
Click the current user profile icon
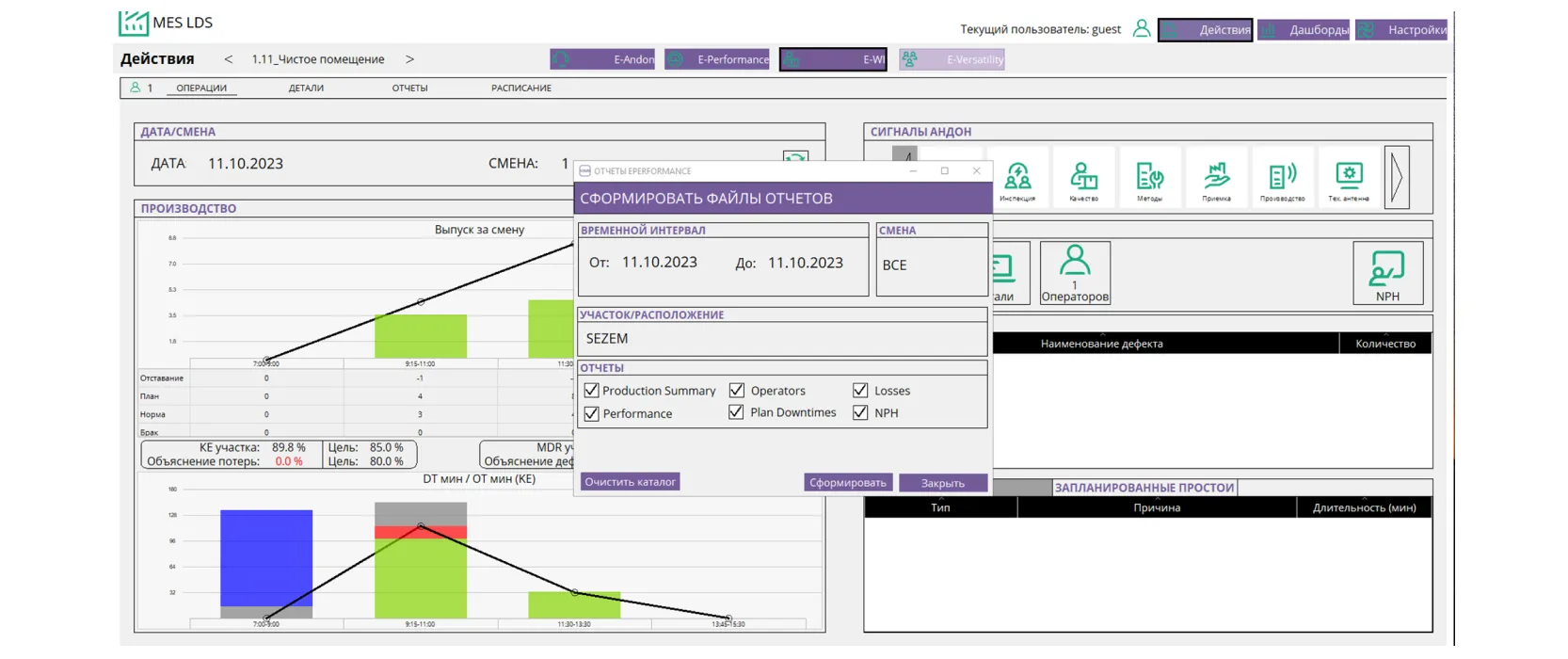click(x=1141, y=29)
